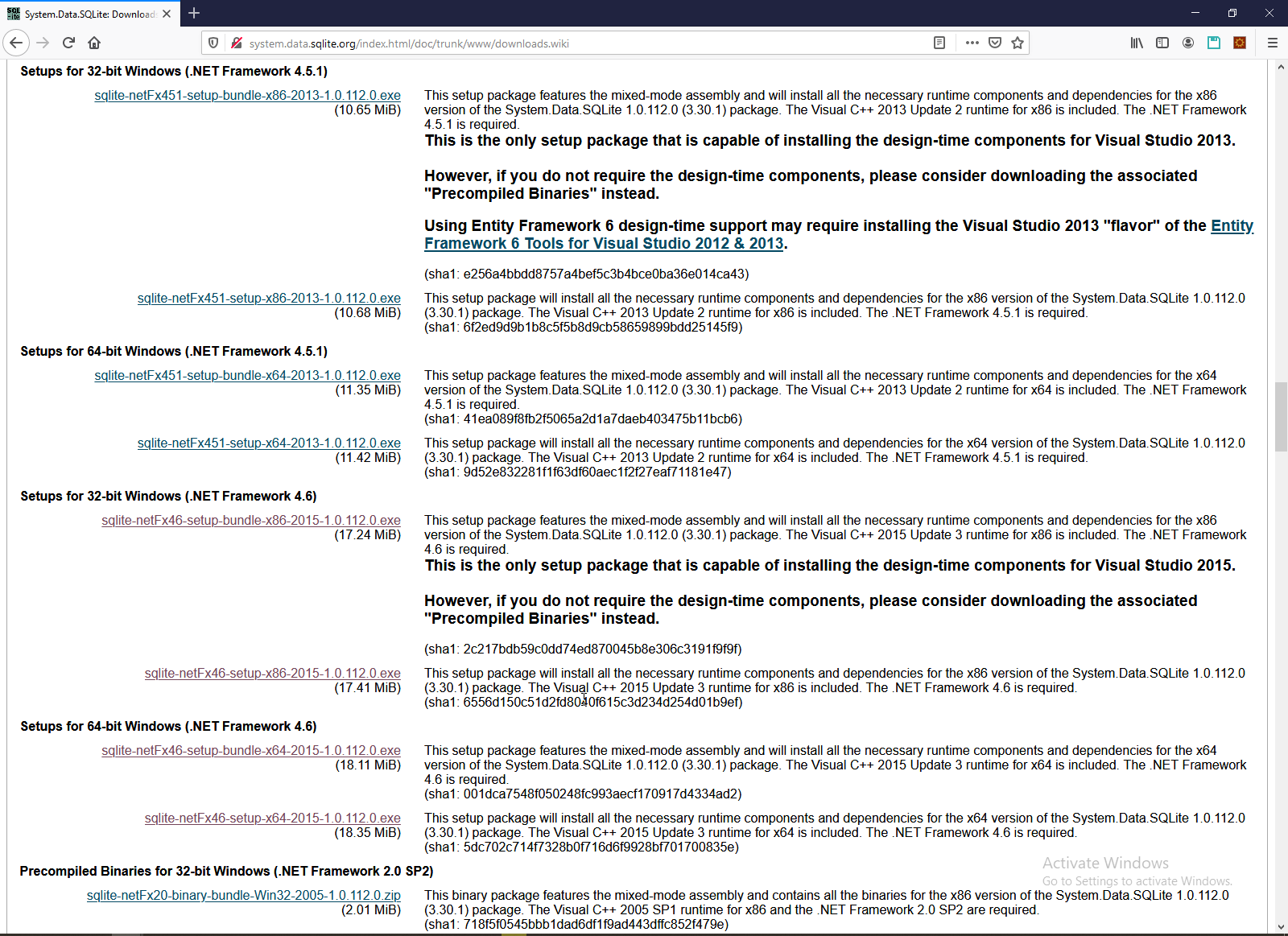Click the sha1 text starting 6f2ed9d9b1

click(584, 328)
